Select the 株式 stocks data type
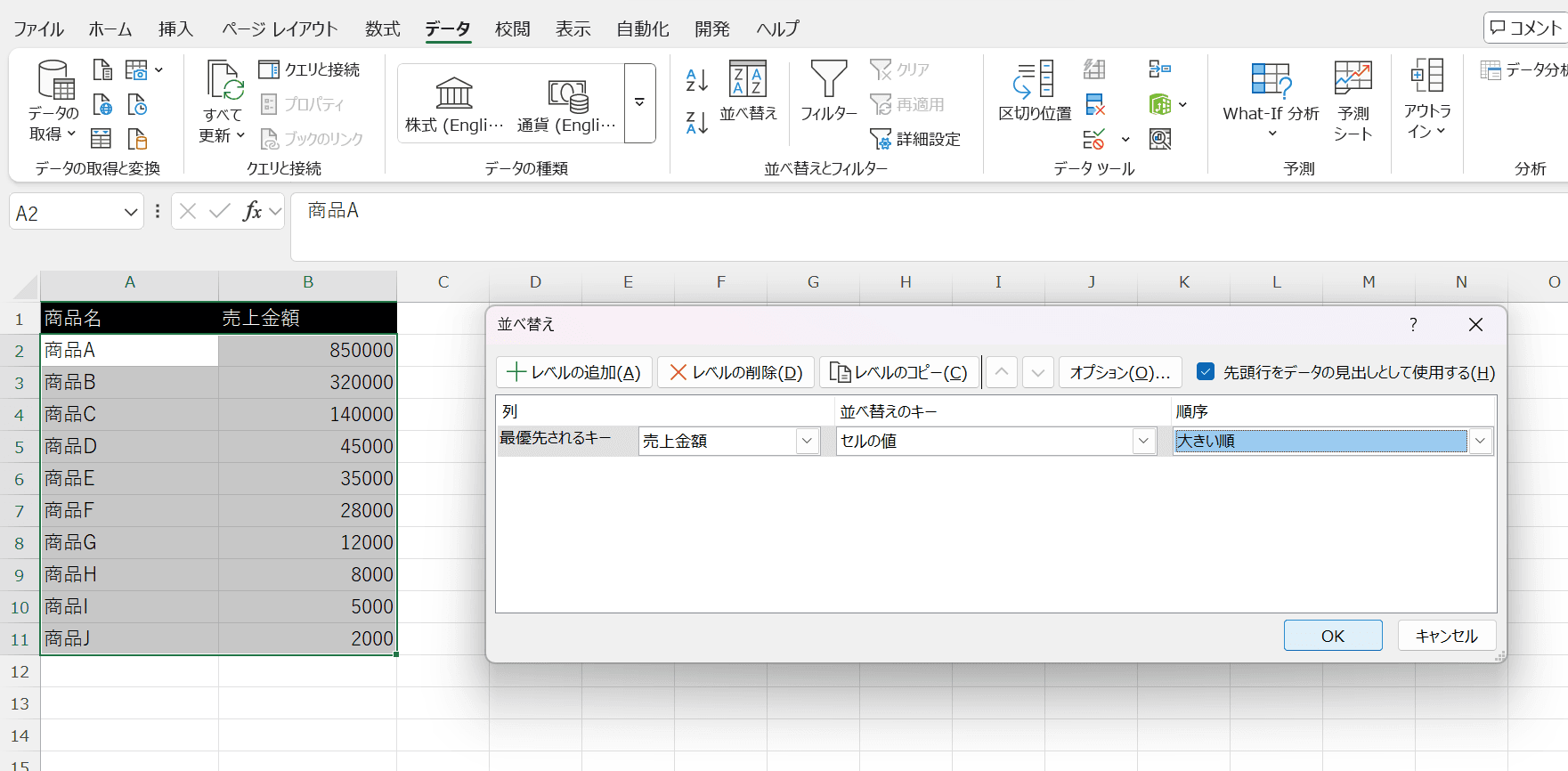1568x771 pixels. pyautogui.click(x=454, y=104)
